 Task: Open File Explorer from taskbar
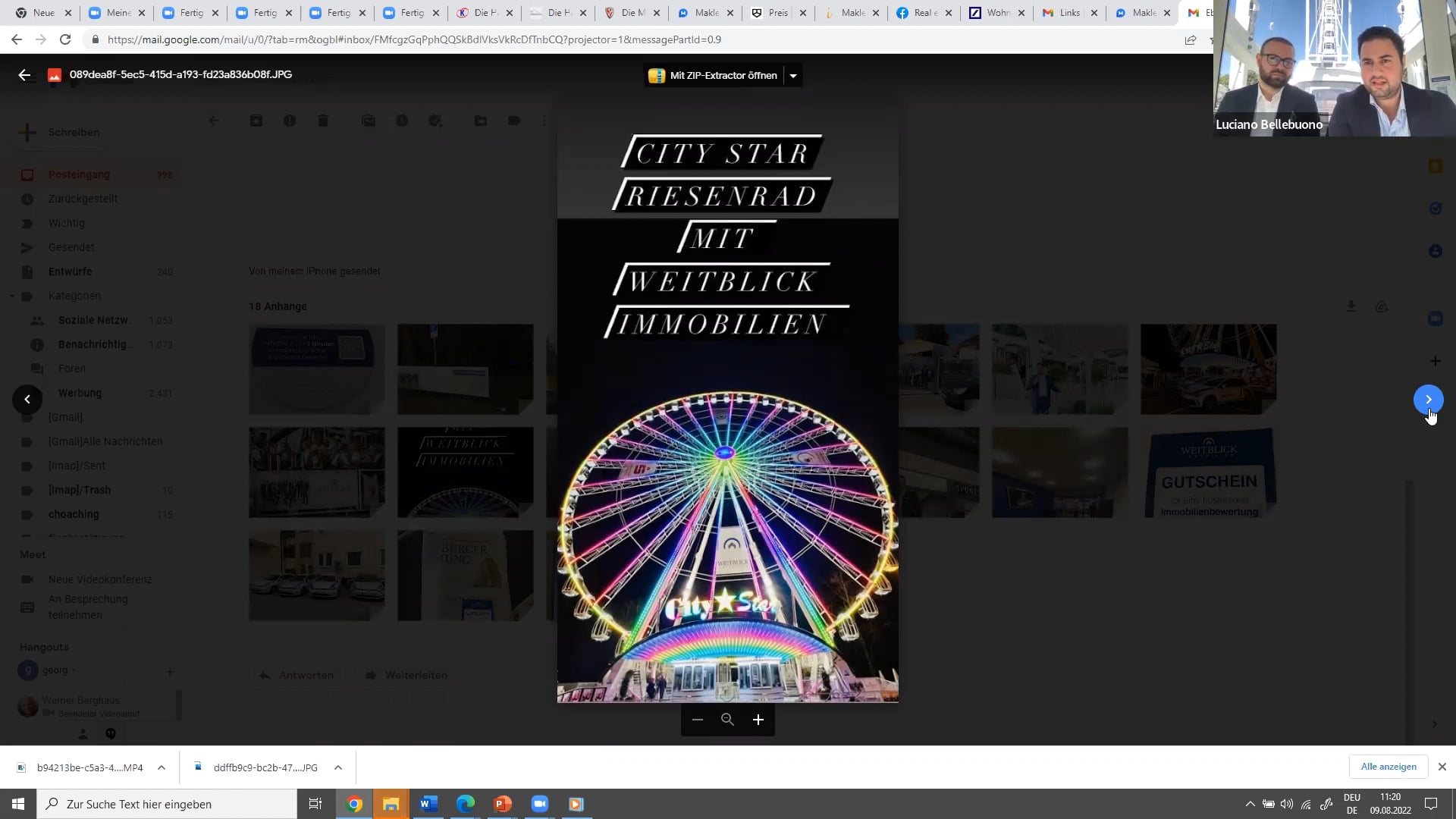coord(391,804)
